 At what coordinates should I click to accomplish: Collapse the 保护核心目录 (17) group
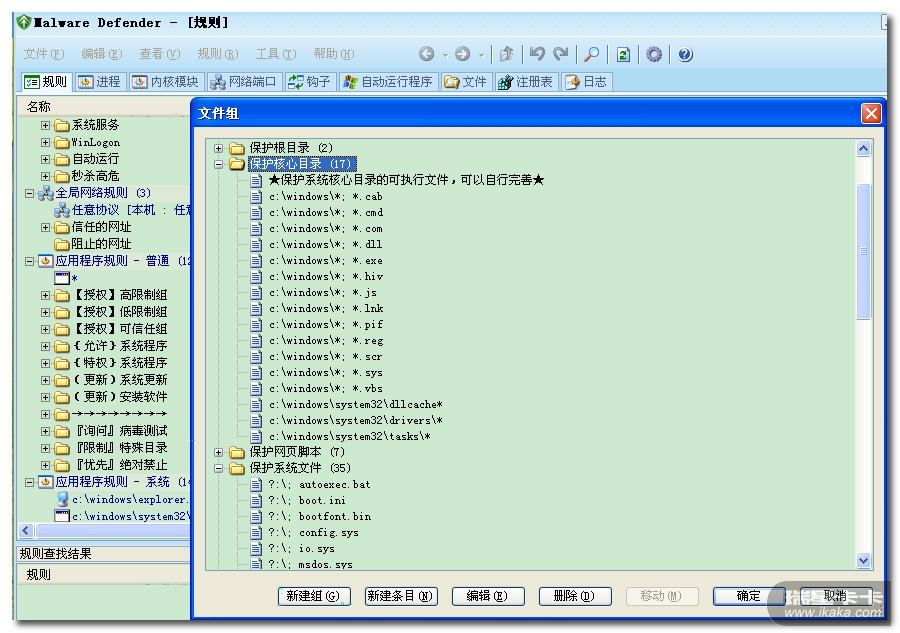(218, 164)
